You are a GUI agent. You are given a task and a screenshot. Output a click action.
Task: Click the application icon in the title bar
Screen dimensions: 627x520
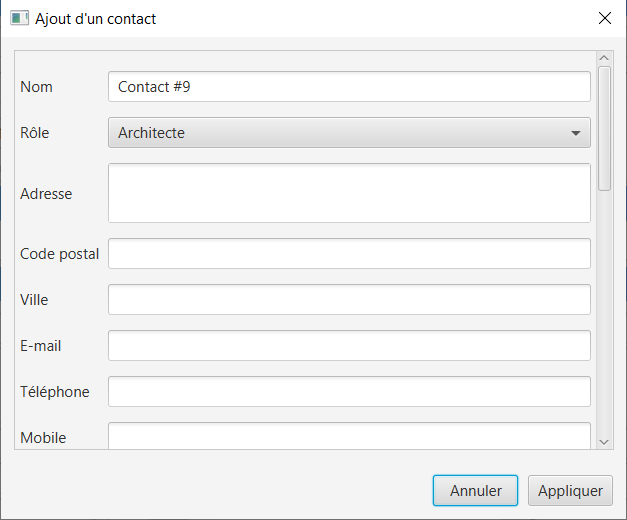coord(19,18)
